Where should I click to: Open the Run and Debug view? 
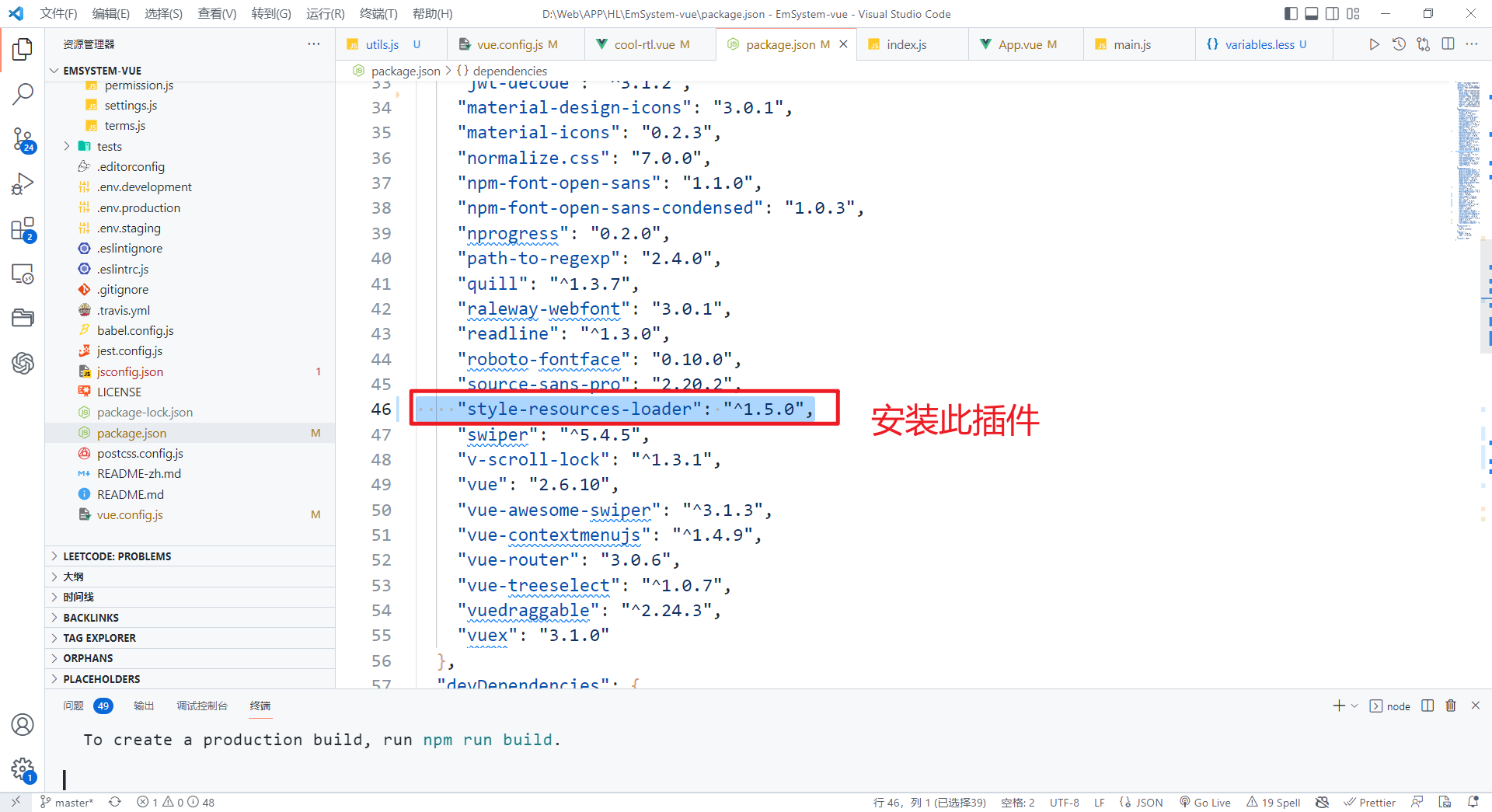click(23, 184)
